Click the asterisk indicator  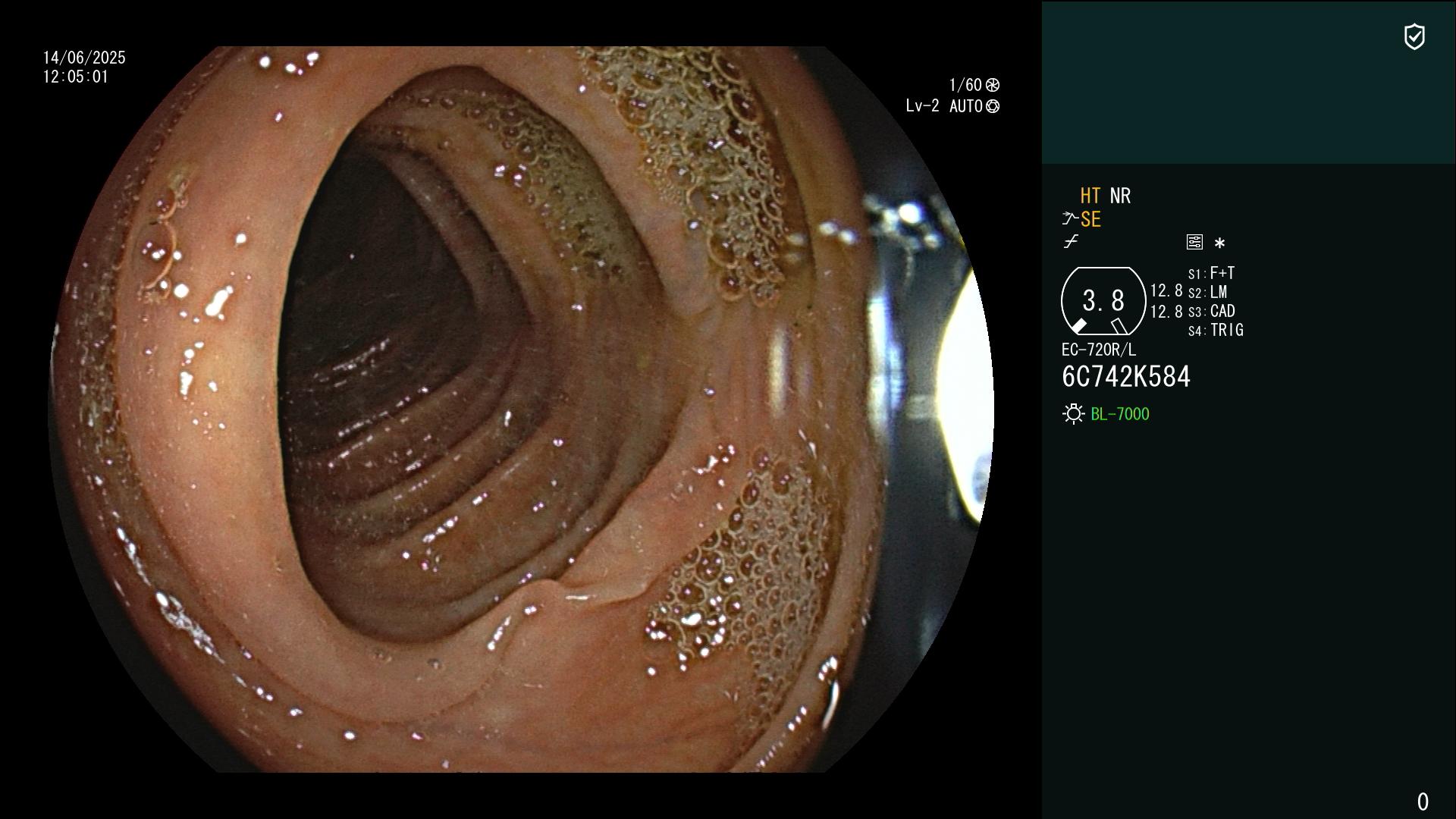(1219, 243)
